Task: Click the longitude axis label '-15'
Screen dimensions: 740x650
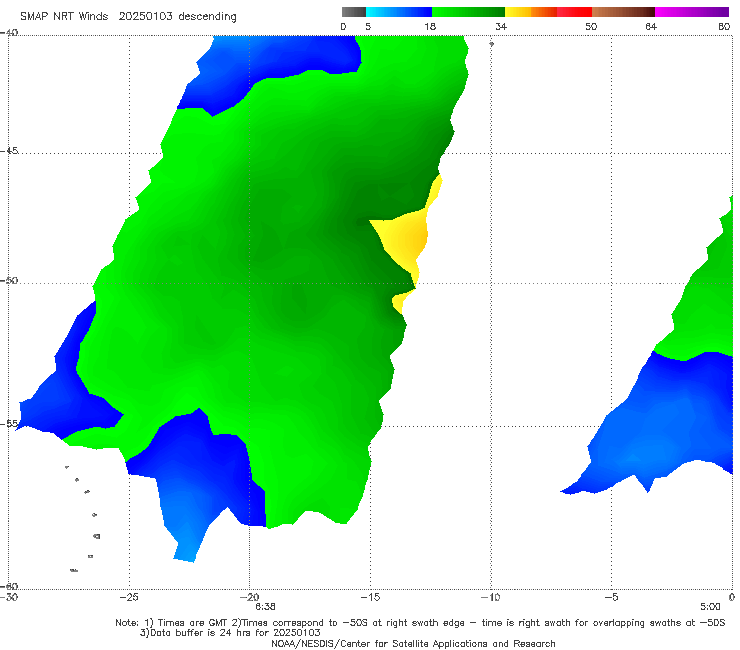Action: 370,597
